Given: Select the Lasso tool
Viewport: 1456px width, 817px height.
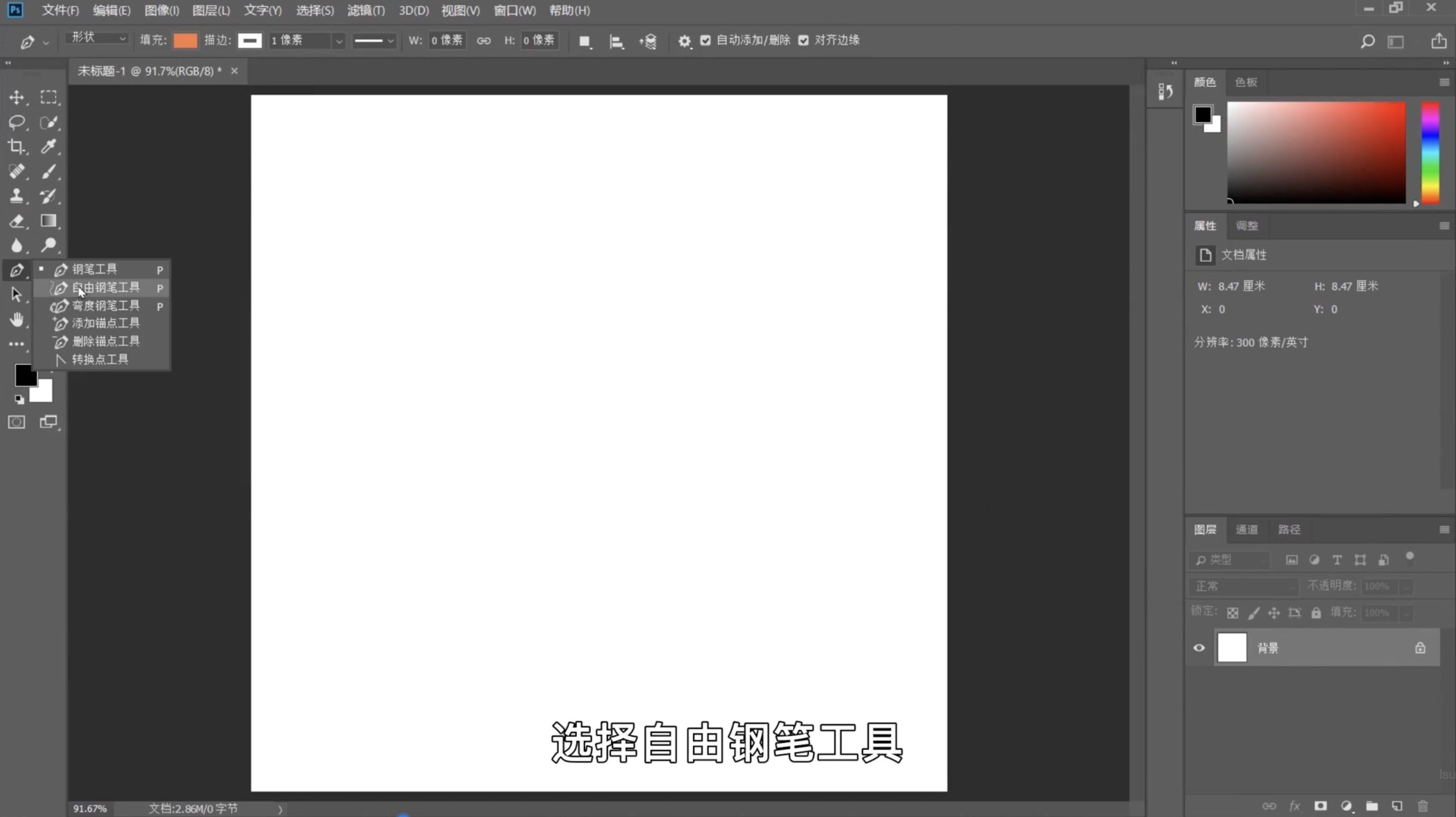Looking at the screenshot, I should click(x=17, y=122).
